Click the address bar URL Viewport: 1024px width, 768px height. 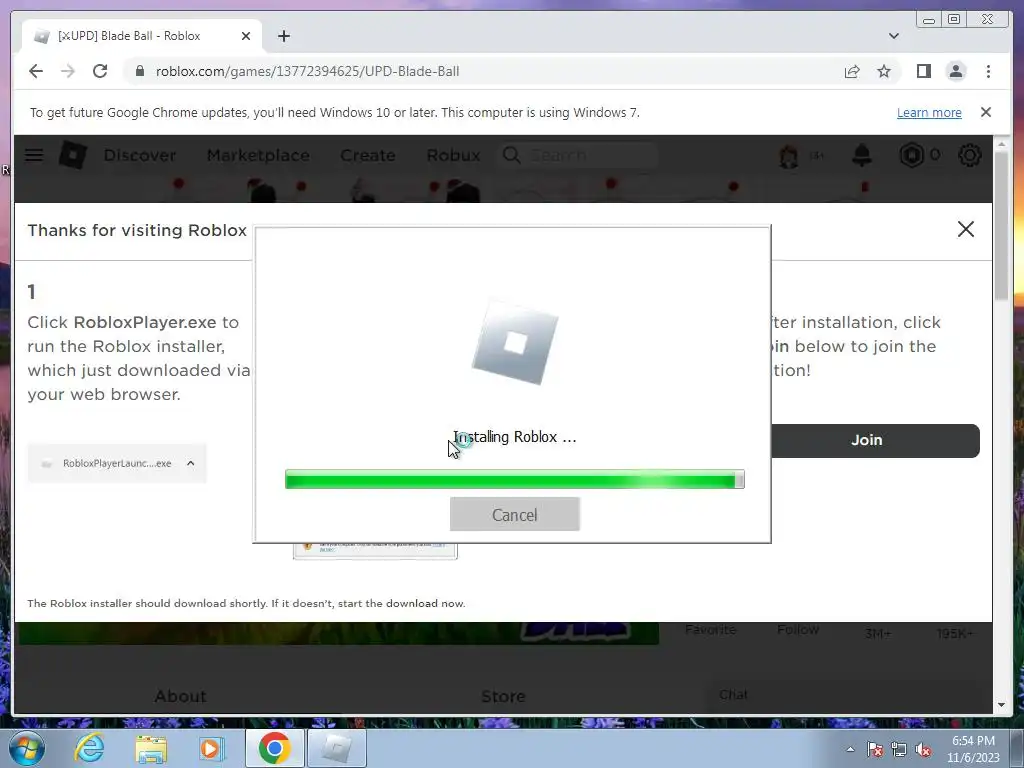(307, 71)
